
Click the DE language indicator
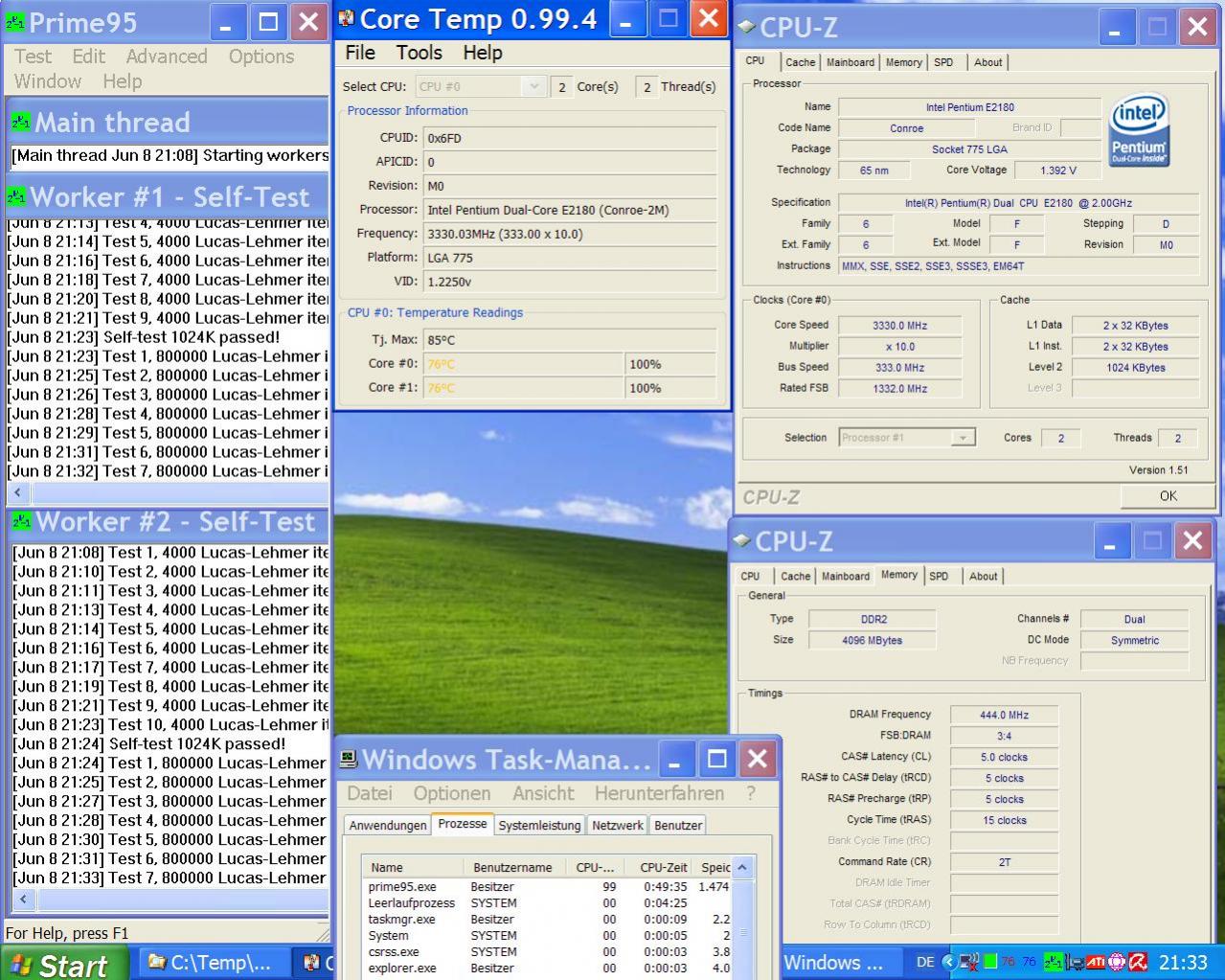pyautogui.click(x=925, y=962)
